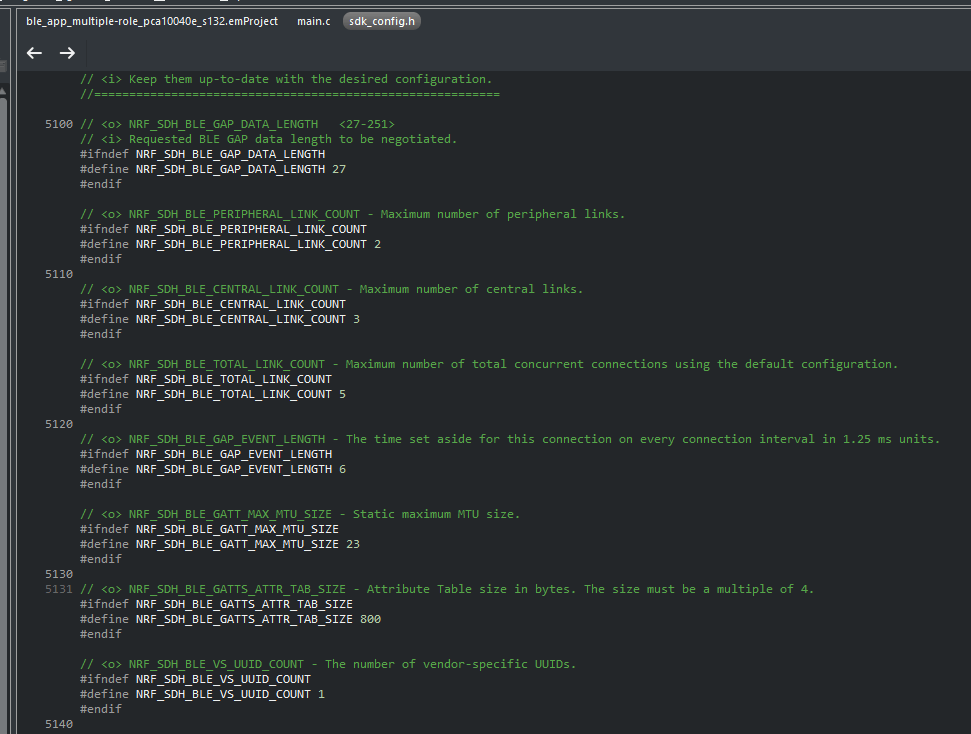Place cursor on GAP_DATA_LENGTH define value 27
This screenshot has width=971, height=734.
(x=339, y=169)
